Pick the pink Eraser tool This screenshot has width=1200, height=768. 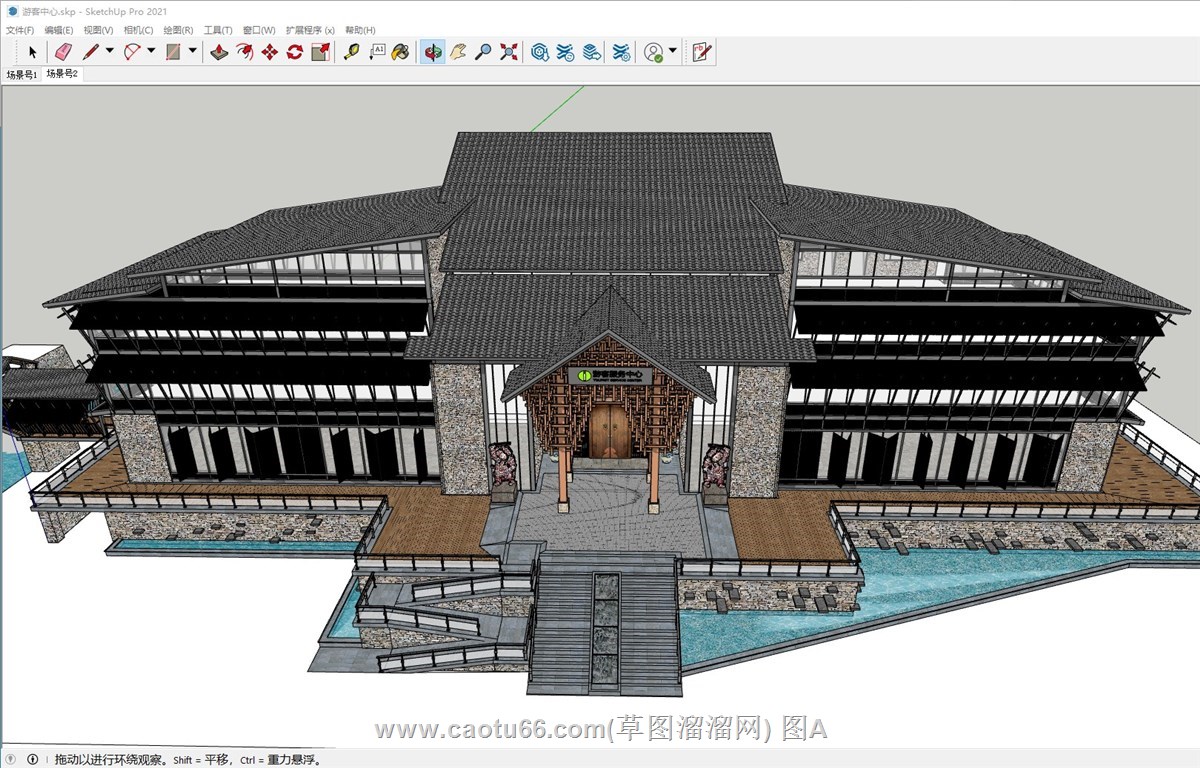tap(63, 52)
